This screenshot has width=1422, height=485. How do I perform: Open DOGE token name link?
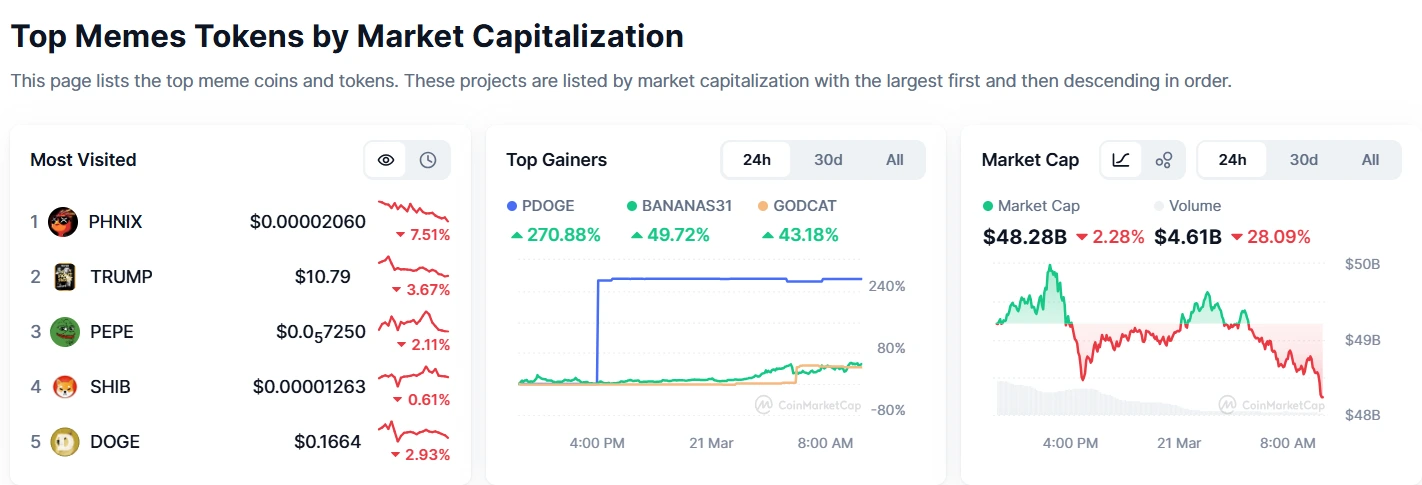pos(114,442)
